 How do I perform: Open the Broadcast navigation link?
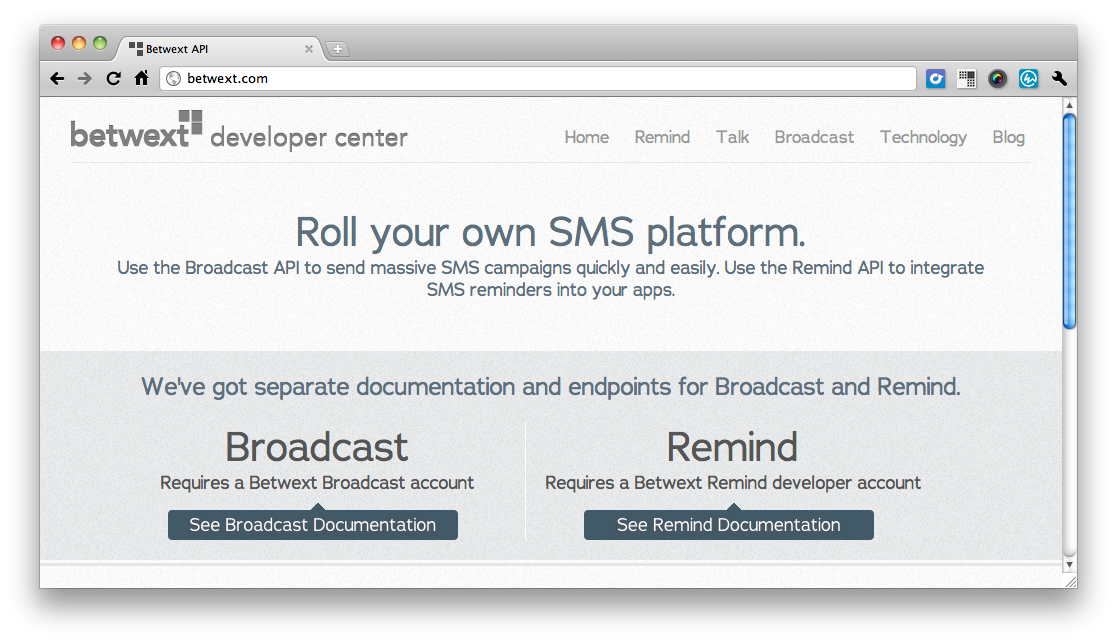(x=814, y=137)
